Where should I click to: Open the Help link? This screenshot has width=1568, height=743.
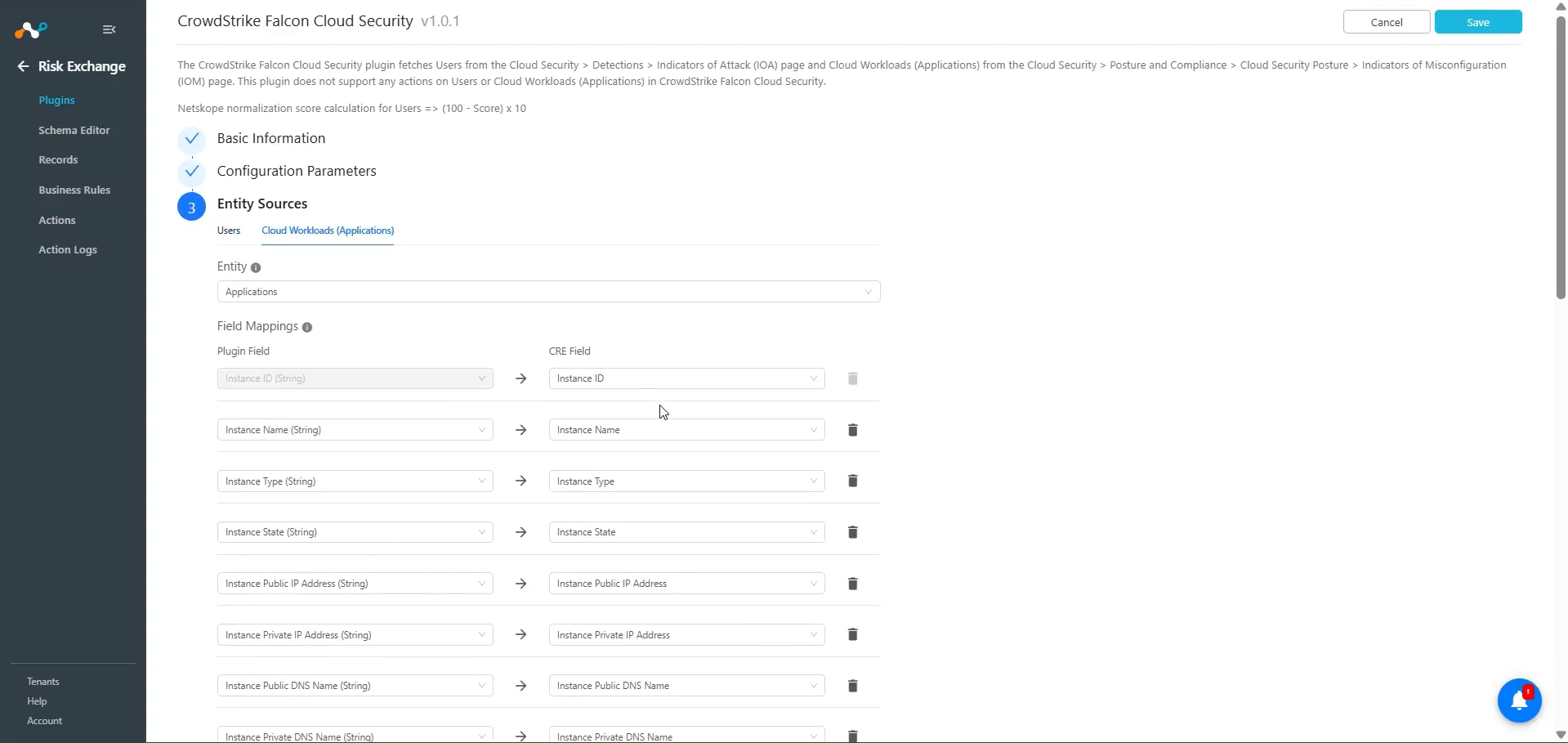37,701
